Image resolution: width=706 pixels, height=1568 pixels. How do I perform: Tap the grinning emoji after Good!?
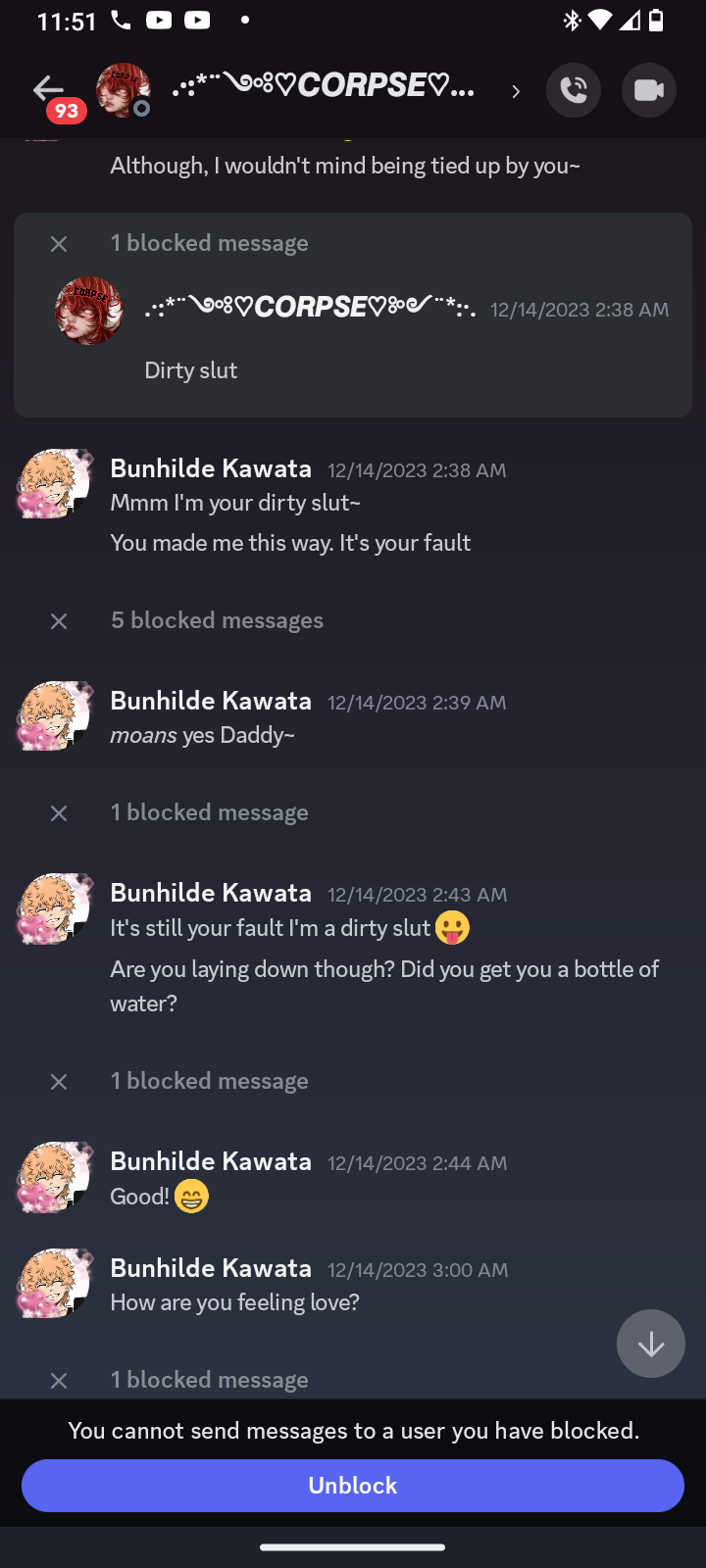pyautogui.click(x=191, y=1197)
